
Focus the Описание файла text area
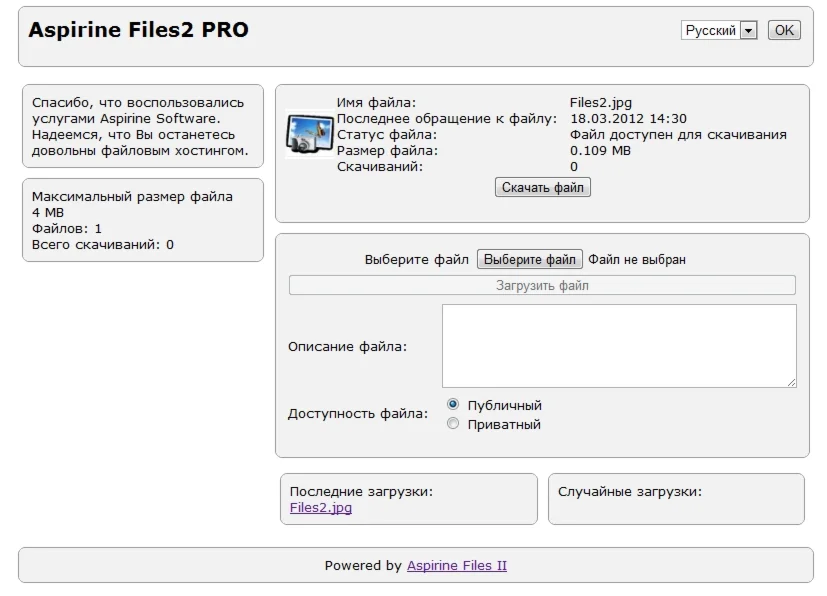tap(619, 346)
